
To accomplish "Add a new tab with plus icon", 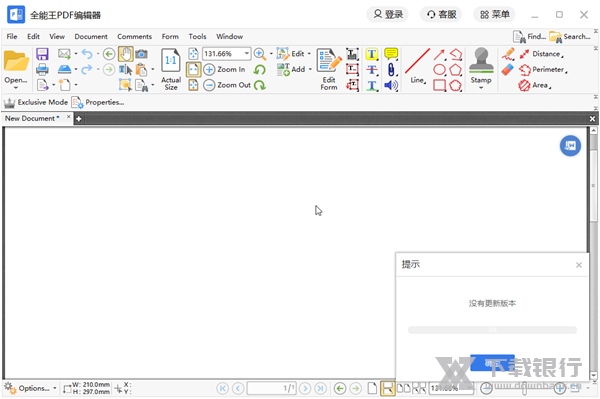I will click(78, 119).
